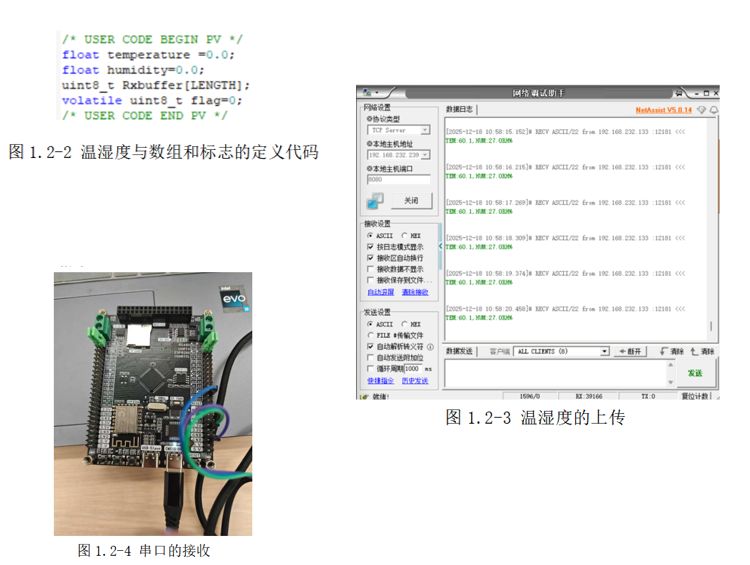Open the 协议类型 TCP Server dropdown

coord(425,130)
